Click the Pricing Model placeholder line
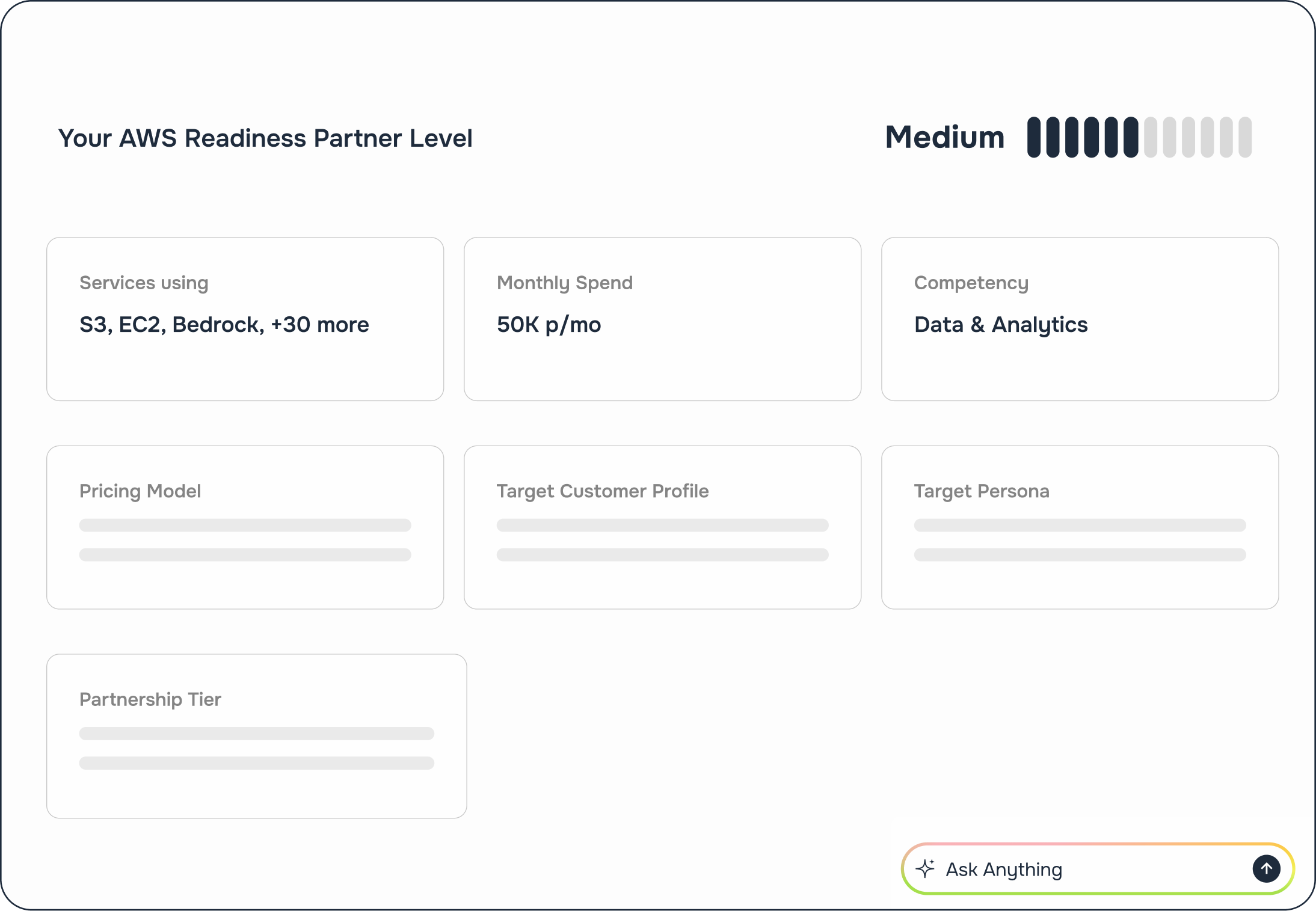The image size is (1316, 911). point(244,524)
